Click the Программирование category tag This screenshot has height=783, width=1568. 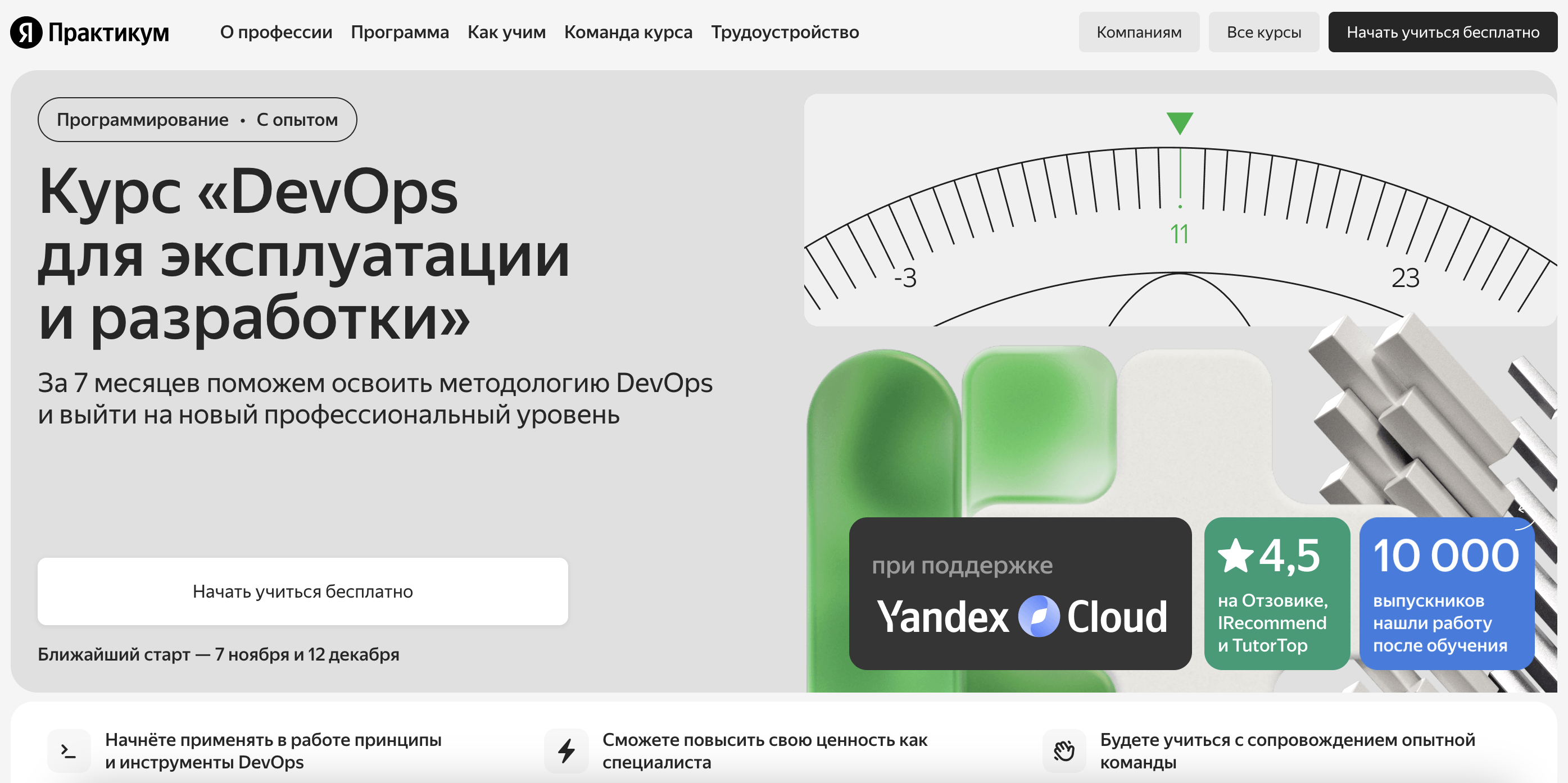point(142,120)
